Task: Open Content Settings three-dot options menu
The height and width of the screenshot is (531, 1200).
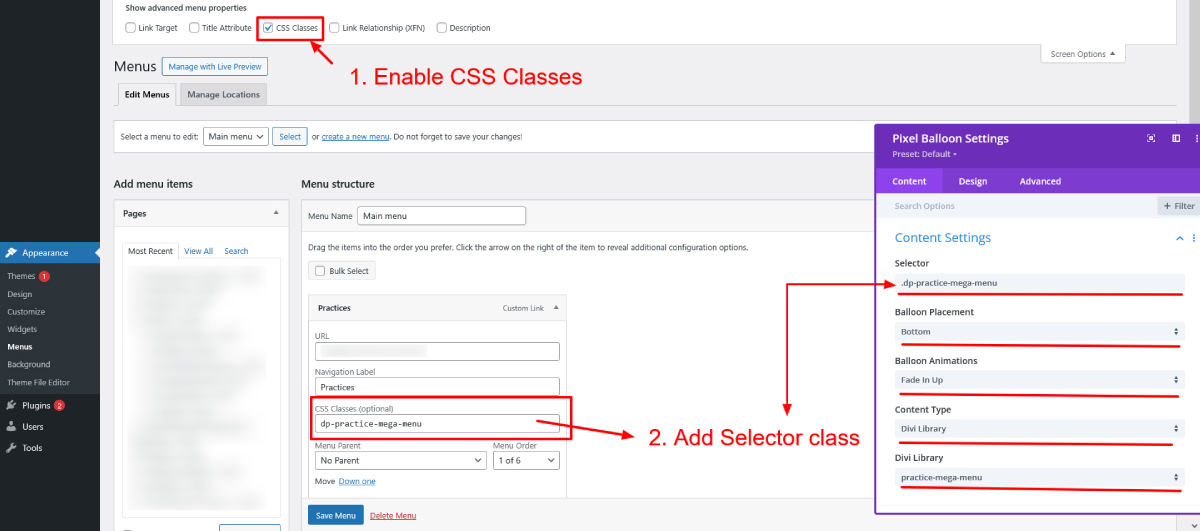Action: [1193, 238]
